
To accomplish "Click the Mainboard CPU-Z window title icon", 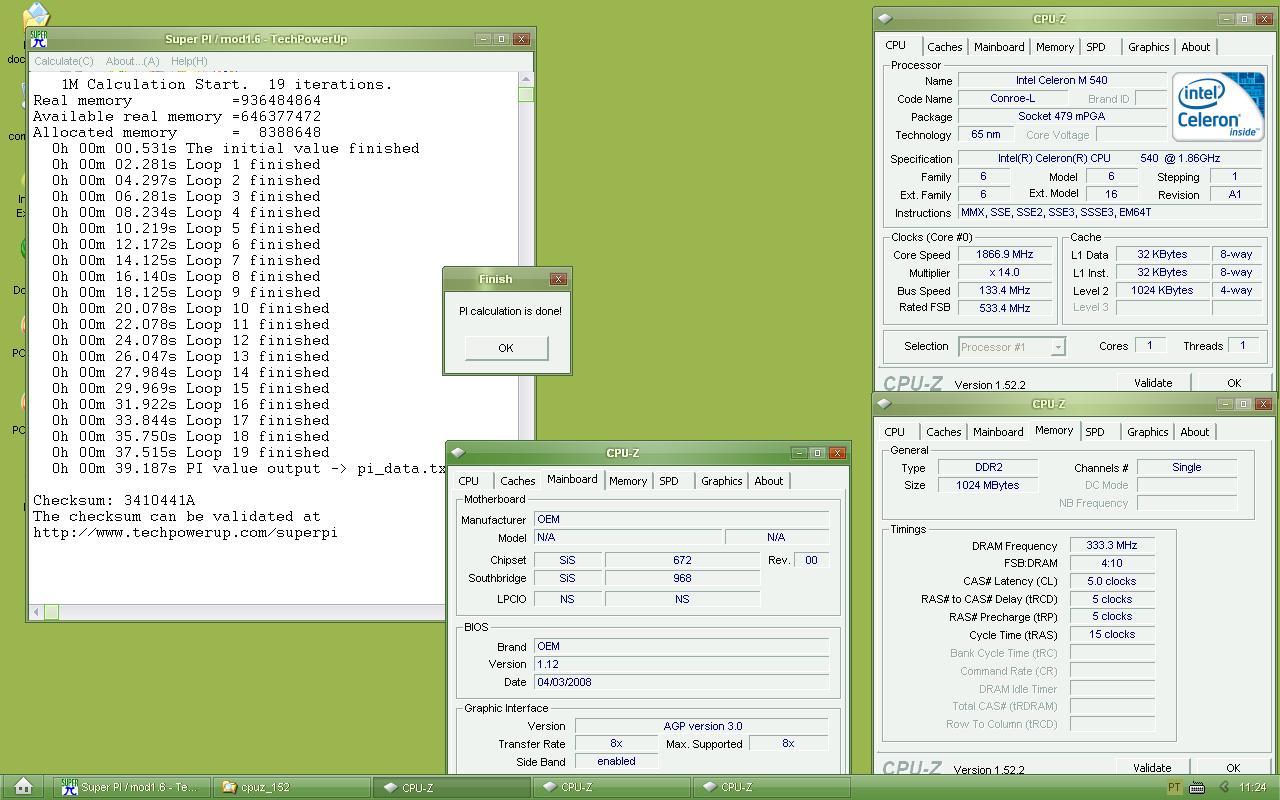I will click(x=458, y=453).
